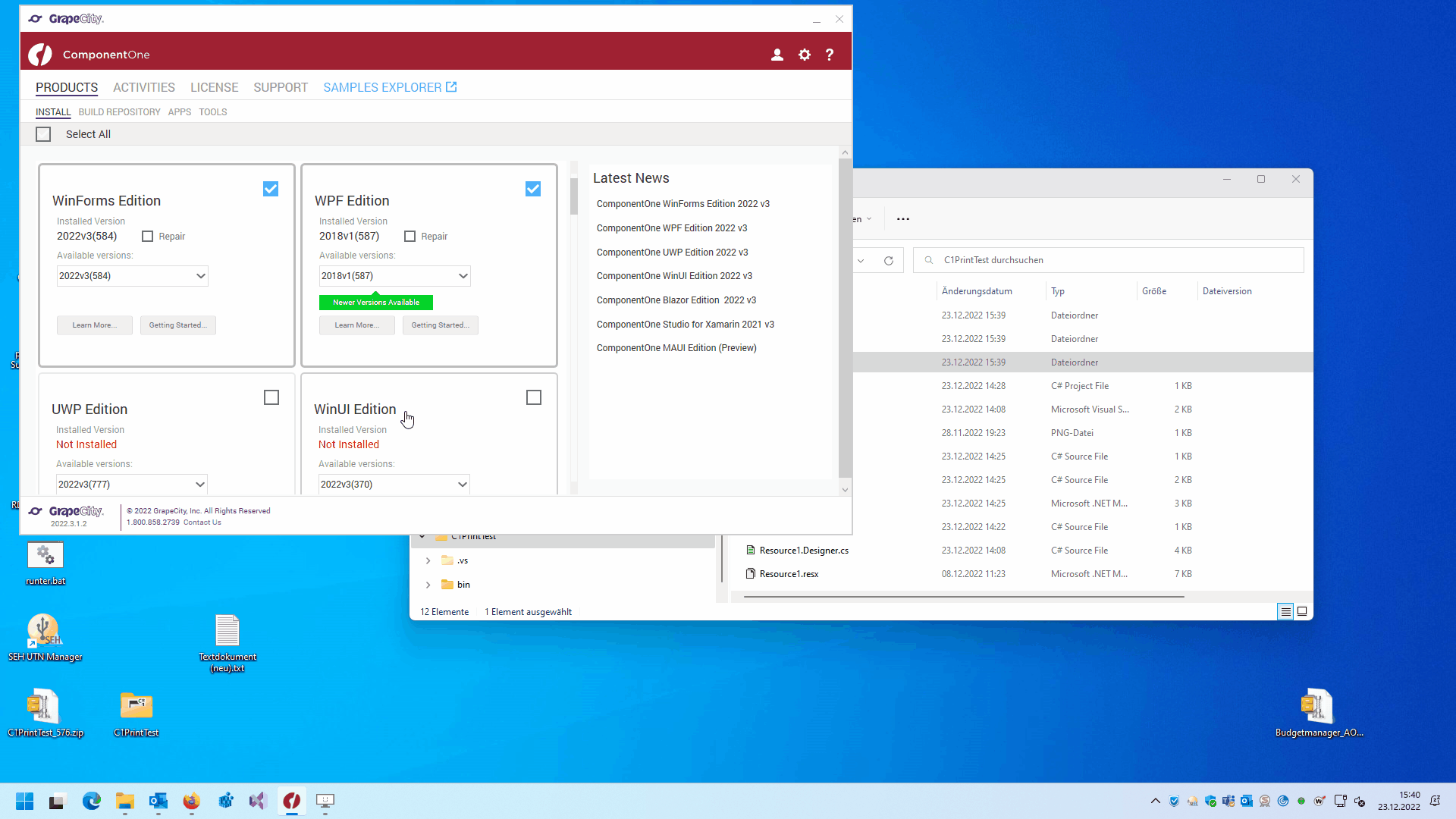The image size is (1456, 819).
Task: Open the LICENSE tab
Action: pos(215,87)
